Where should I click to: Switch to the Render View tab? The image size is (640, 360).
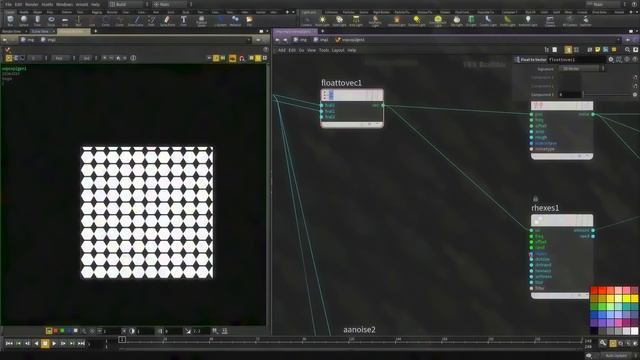pos(12,31)
